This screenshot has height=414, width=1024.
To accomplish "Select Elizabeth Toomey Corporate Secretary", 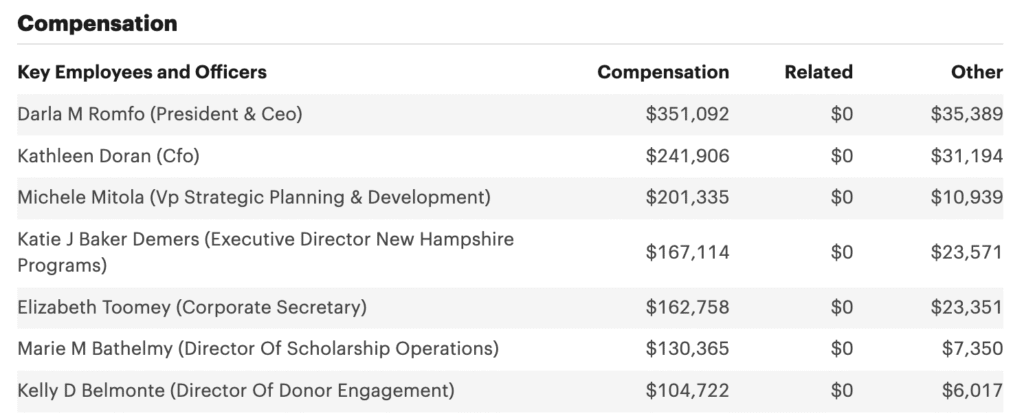I will 192,307.
